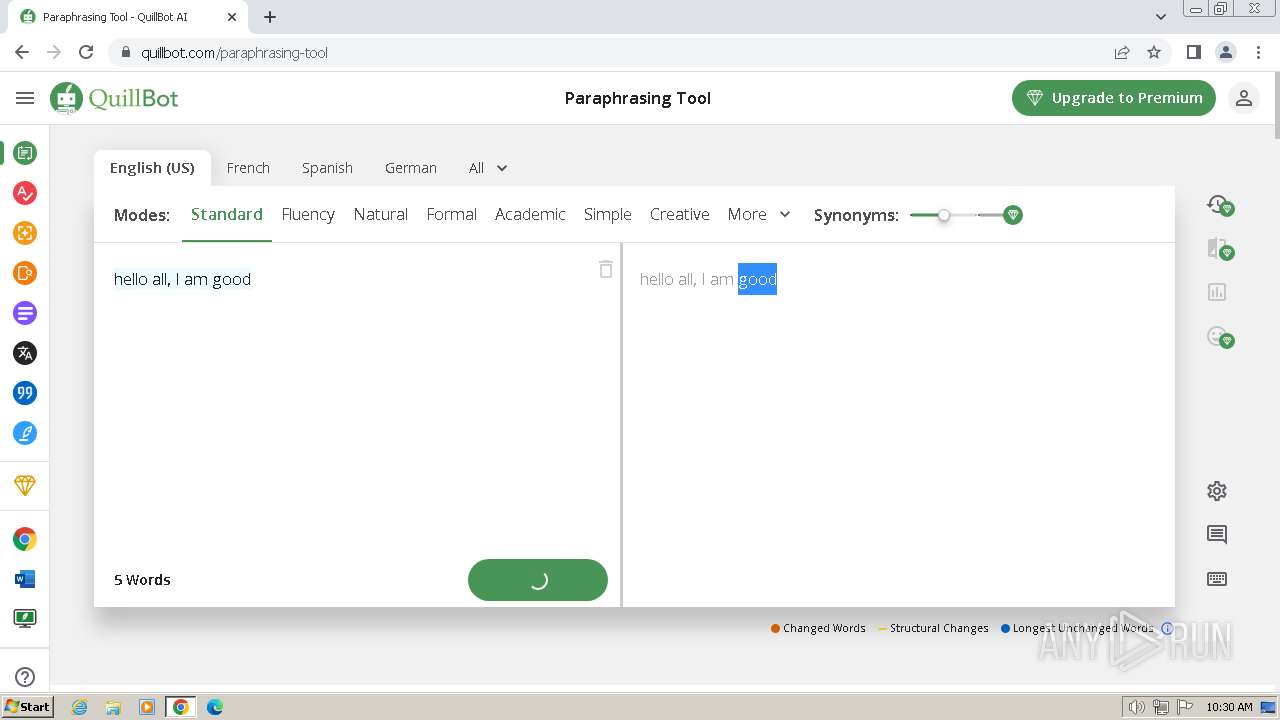Image resolution: width=1280 pixels, height=720 pixels.
Task: Open a new Chrome tab
Action: tap(270, 17)
